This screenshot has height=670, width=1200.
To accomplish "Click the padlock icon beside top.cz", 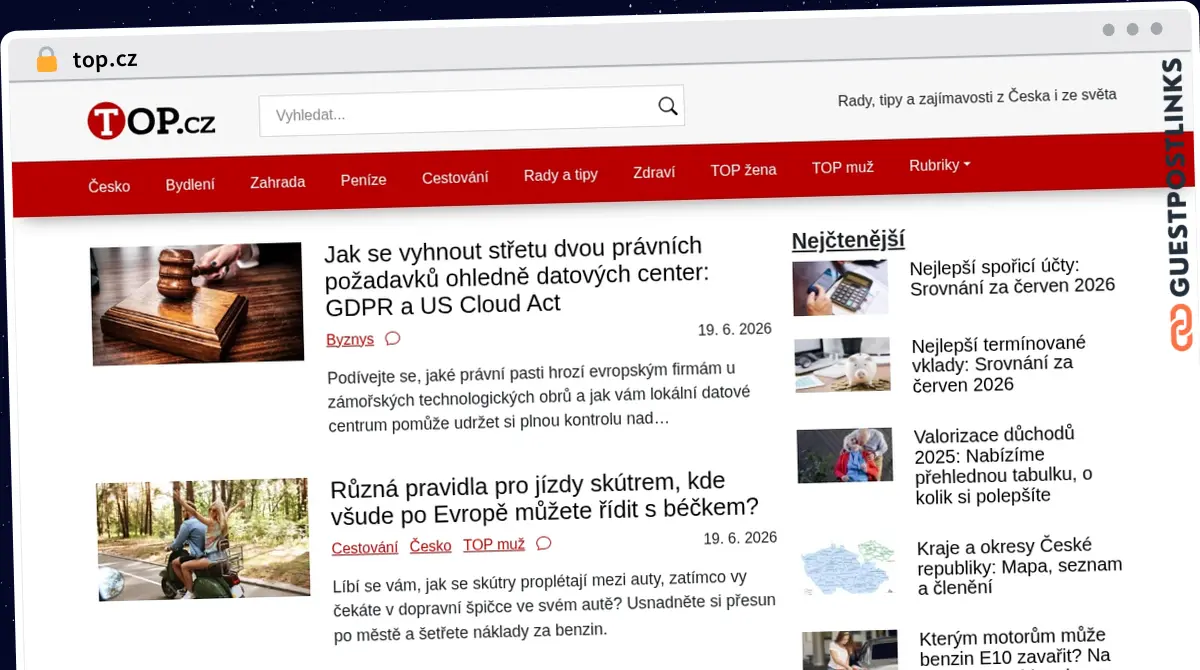I will click(46, 60).
